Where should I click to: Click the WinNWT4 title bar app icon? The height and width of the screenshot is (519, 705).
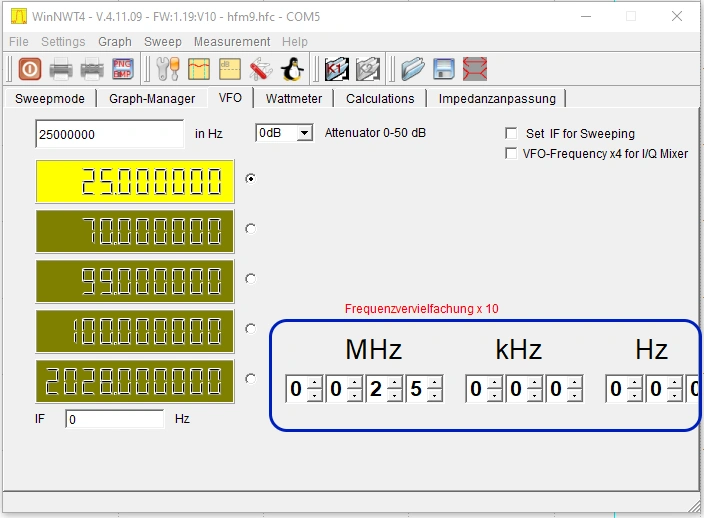point(19,17)
